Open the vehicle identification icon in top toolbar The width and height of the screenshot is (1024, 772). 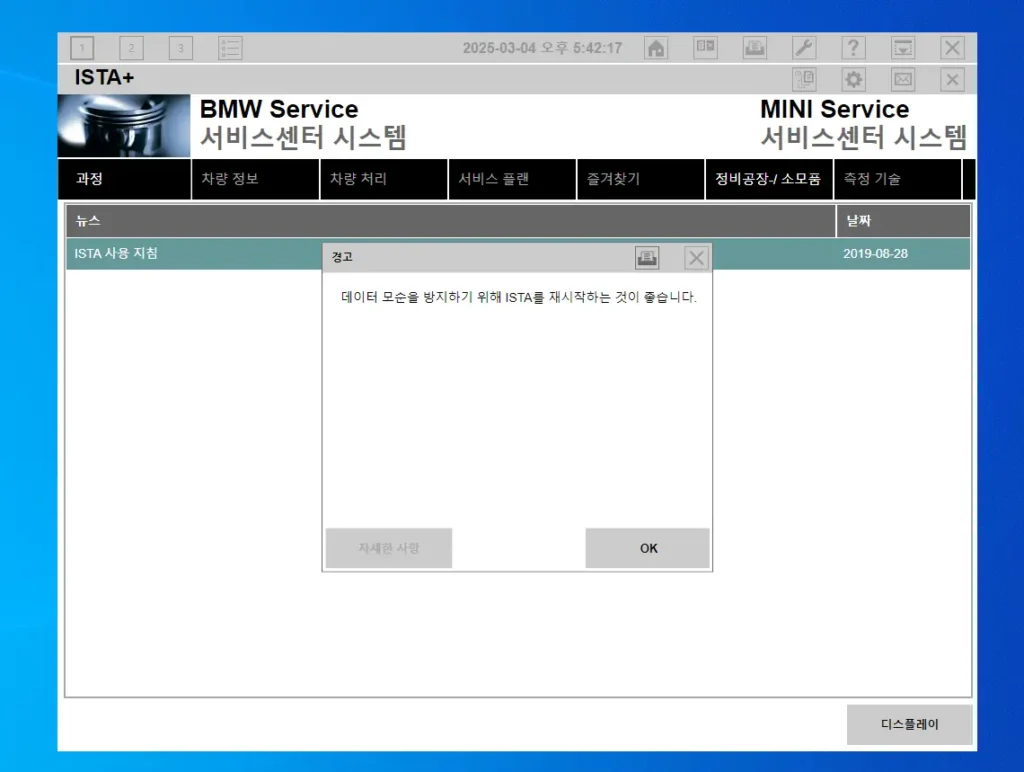[x=705, y=48]
